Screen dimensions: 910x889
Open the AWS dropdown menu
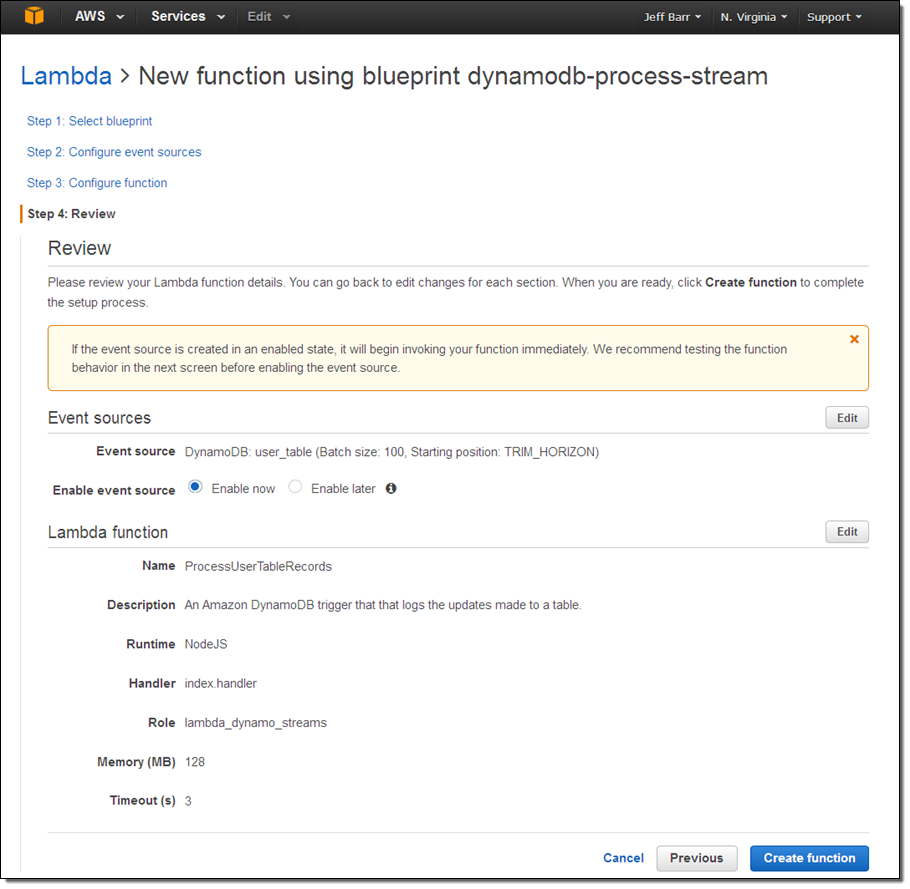click(x=100, y=17)
